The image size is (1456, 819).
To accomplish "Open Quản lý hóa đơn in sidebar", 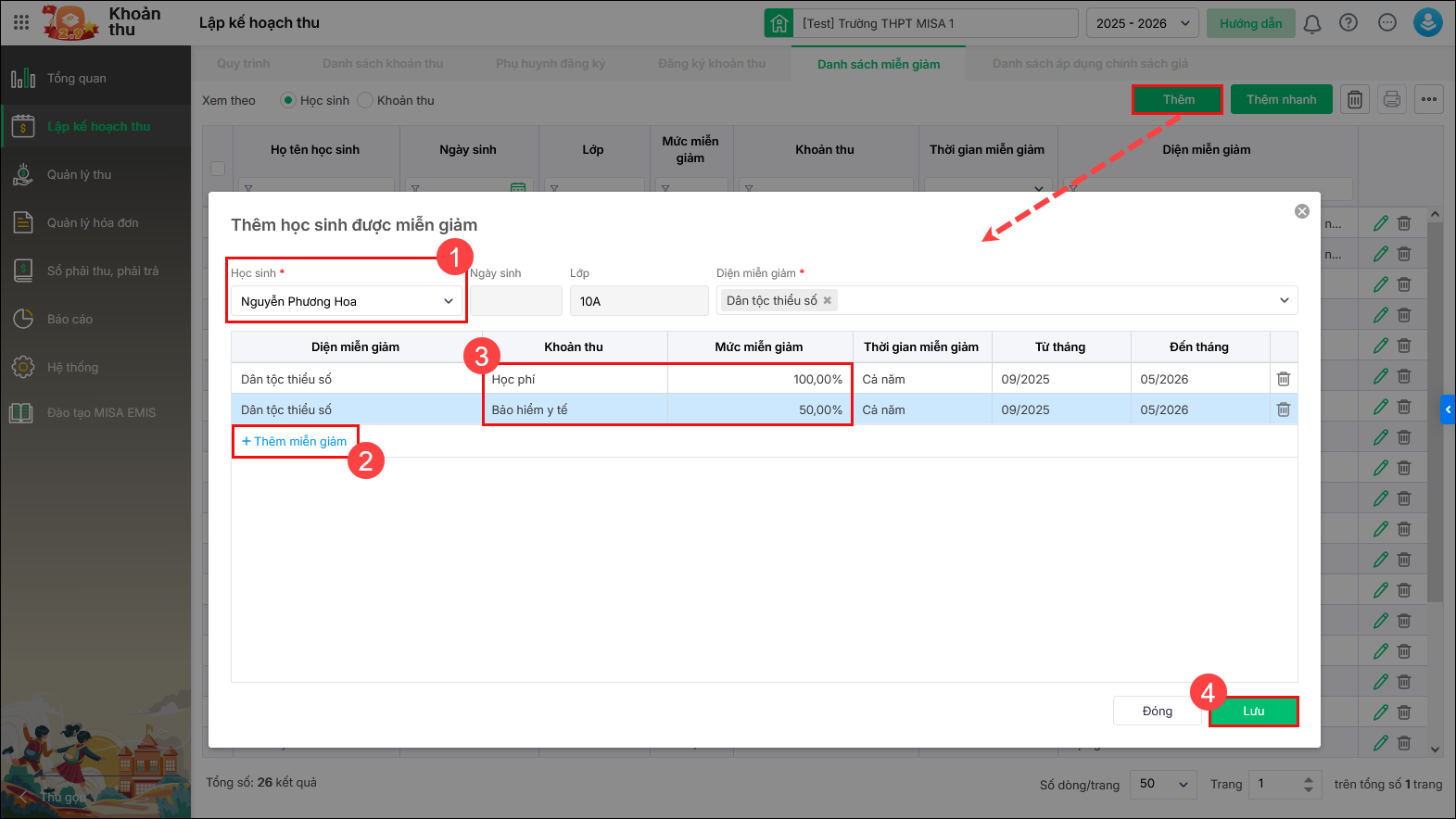I will tap(93, 222).
